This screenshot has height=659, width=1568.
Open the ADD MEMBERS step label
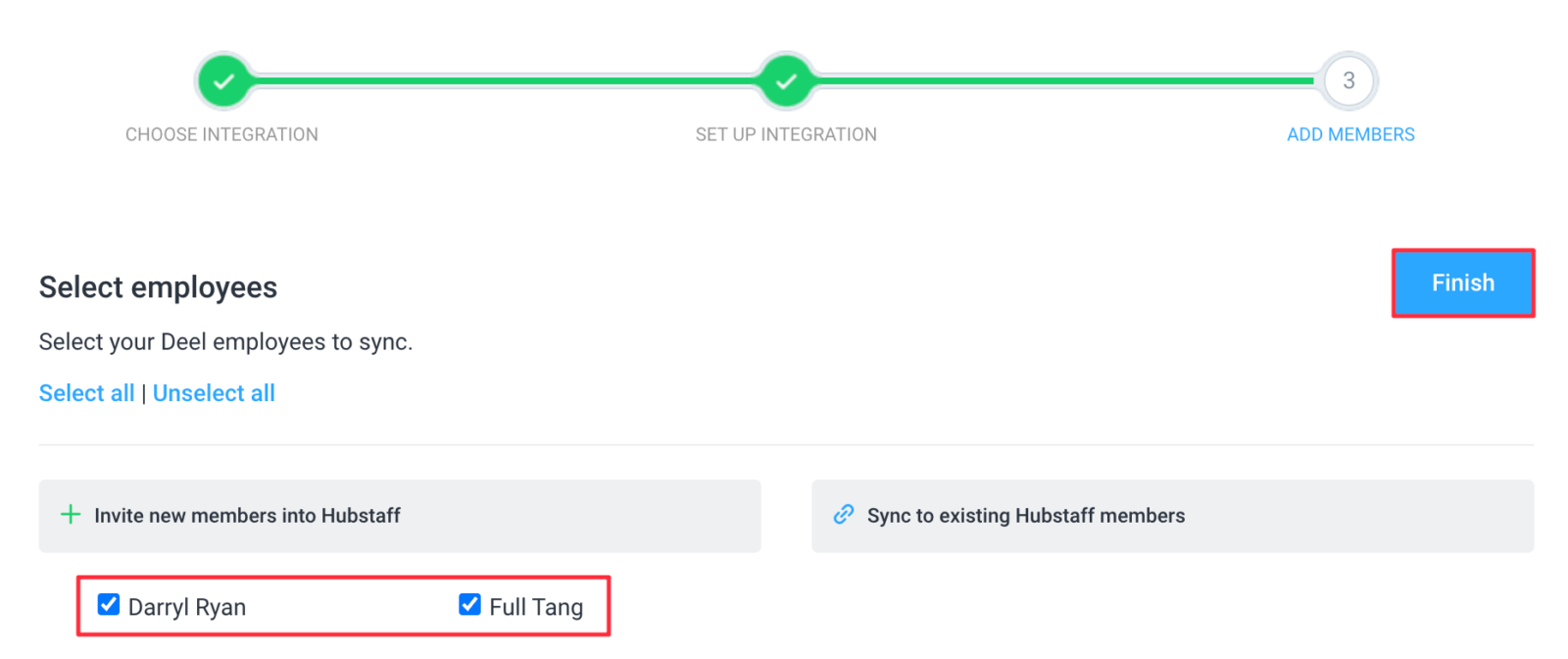click(1350, 134)
